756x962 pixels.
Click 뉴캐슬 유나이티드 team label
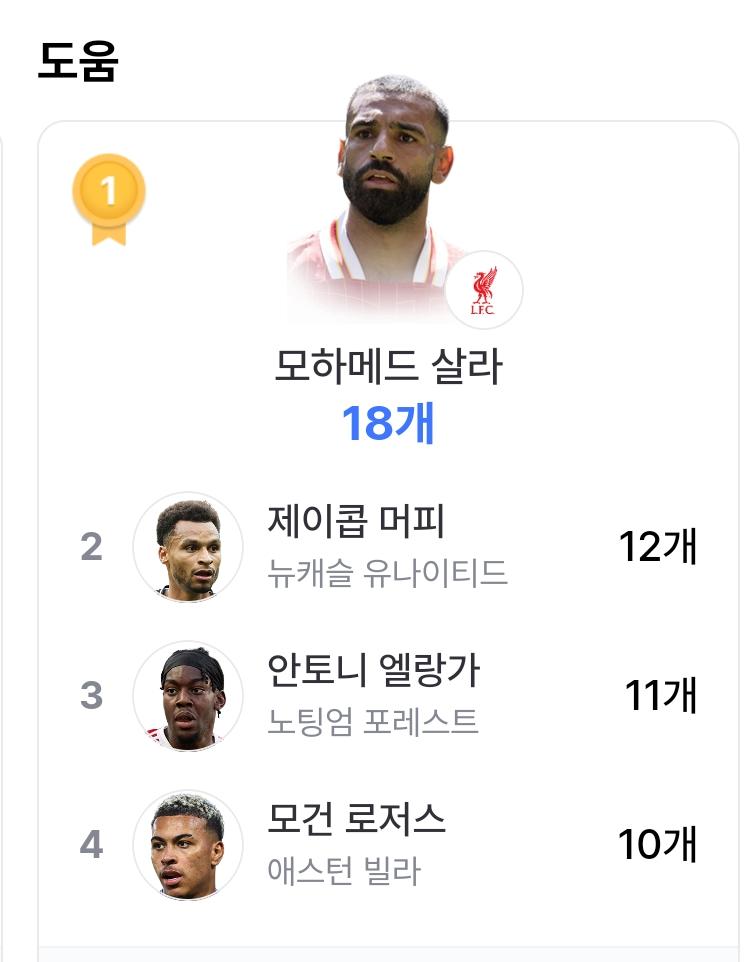tap(387, 573)
